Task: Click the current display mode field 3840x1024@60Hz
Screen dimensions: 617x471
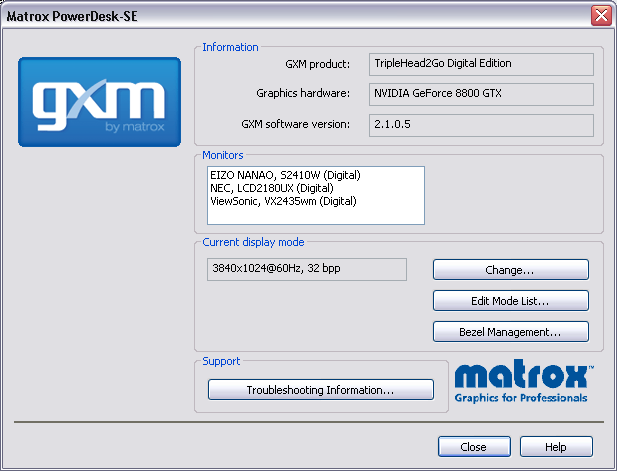Action: click(x=307, y=269)
